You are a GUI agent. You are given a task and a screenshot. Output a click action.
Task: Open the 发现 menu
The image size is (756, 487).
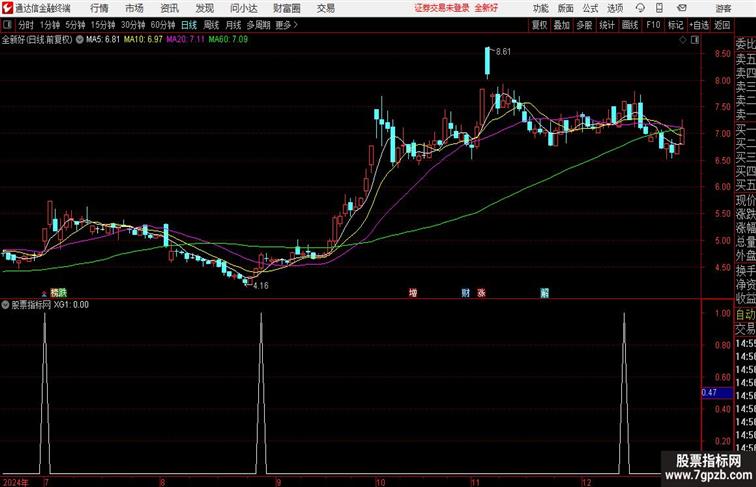(x=204, y=8)
